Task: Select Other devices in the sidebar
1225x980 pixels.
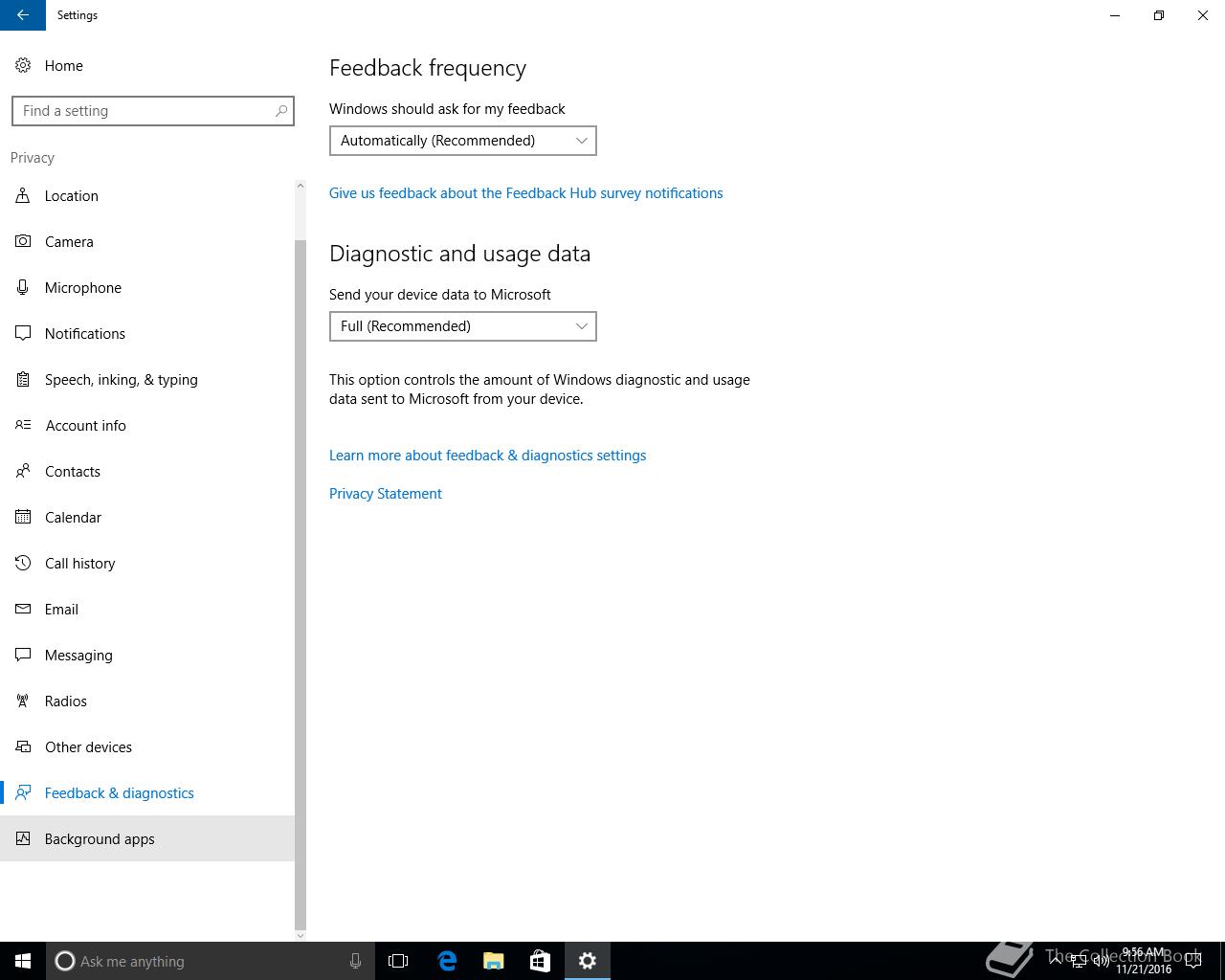Action: [x=147, y=746]
